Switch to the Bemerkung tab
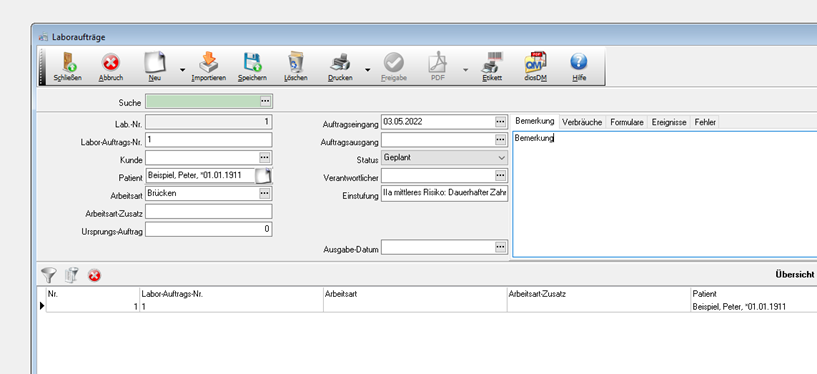Image resolution: width=817 pixels, height=374 pixels. click(x=534, y=121)
